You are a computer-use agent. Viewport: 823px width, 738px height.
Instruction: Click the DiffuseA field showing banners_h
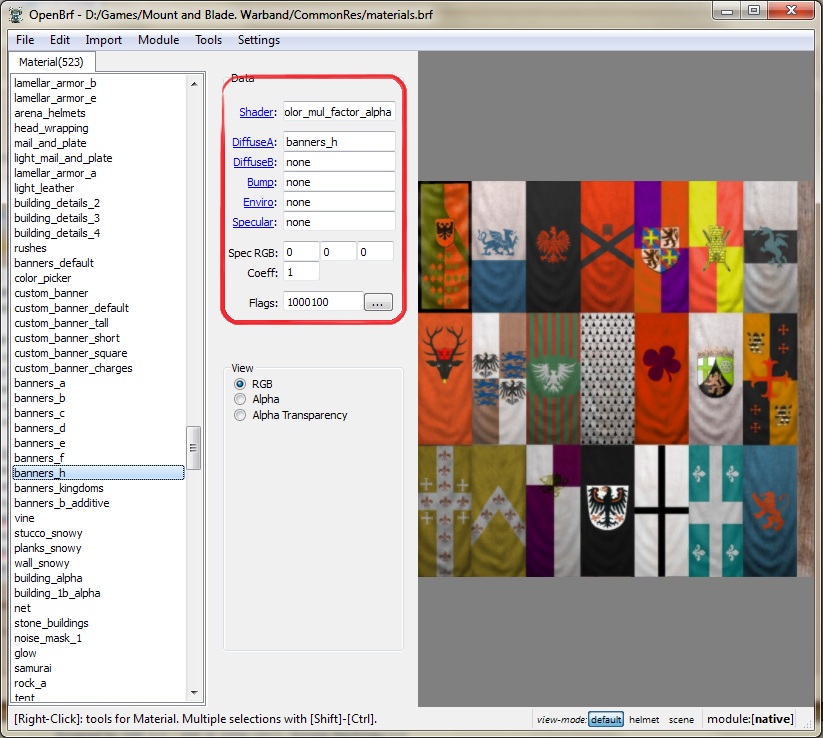[x=339, y=142]
